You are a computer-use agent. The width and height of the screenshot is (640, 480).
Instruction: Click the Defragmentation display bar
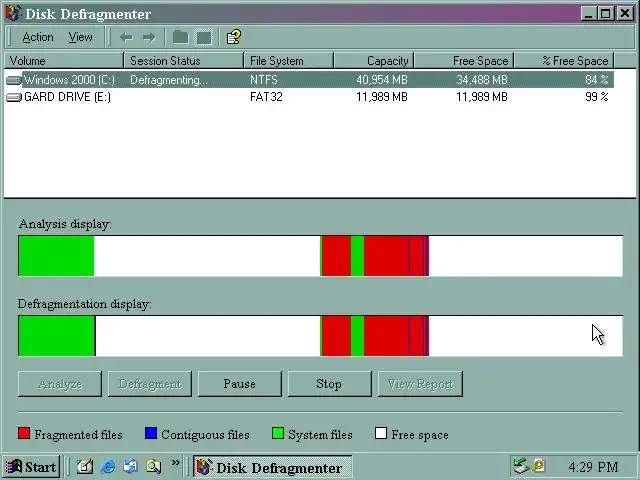(320, 336)
